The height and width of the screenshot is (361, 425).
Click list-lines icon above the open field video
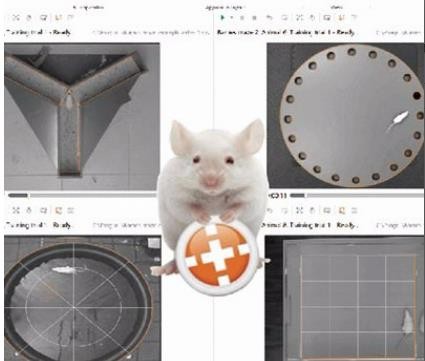(x=354, y=210)
